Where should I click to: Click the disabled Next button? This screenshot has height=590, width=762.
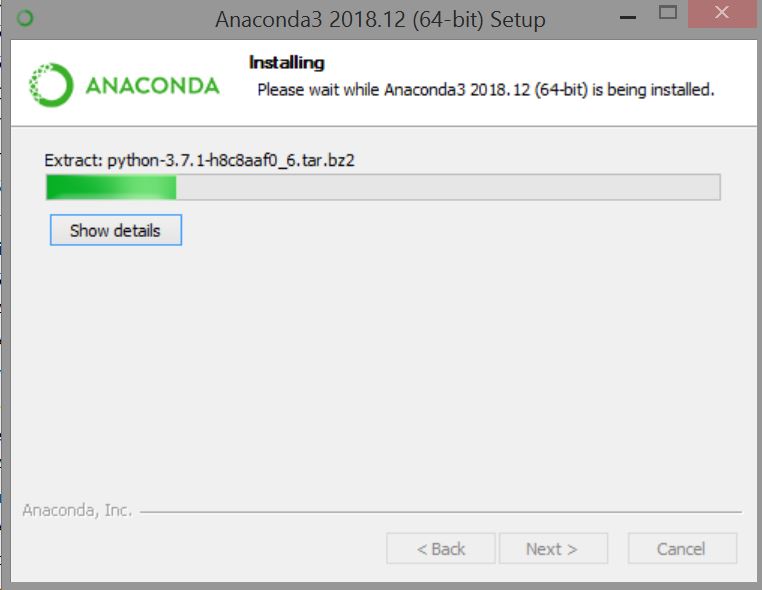point(553,549)
